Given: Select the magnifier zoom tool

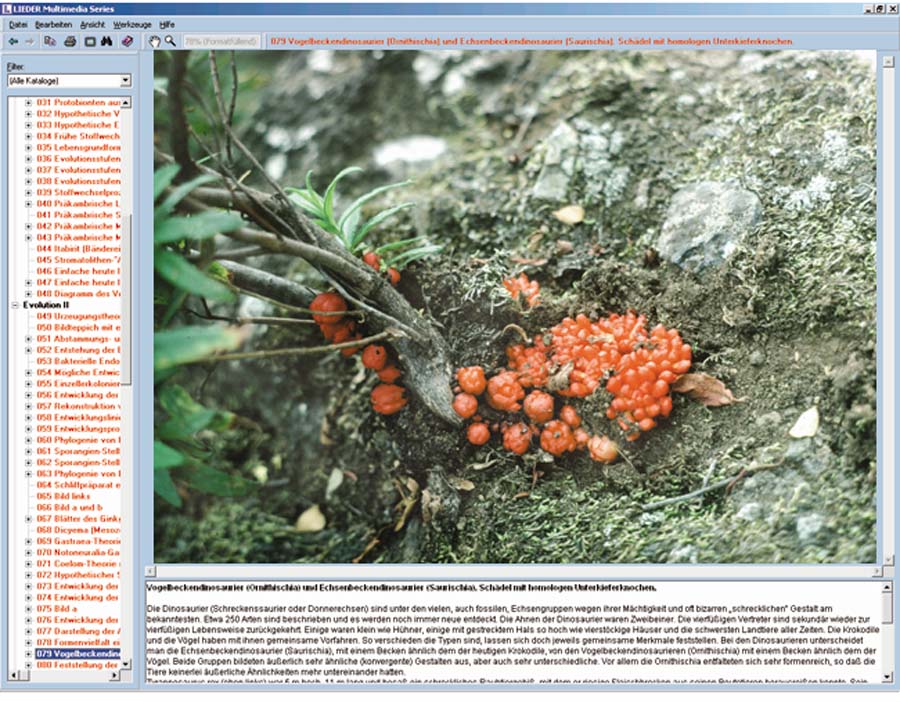Looking at the screenshot, I should (x=170, y=41).
